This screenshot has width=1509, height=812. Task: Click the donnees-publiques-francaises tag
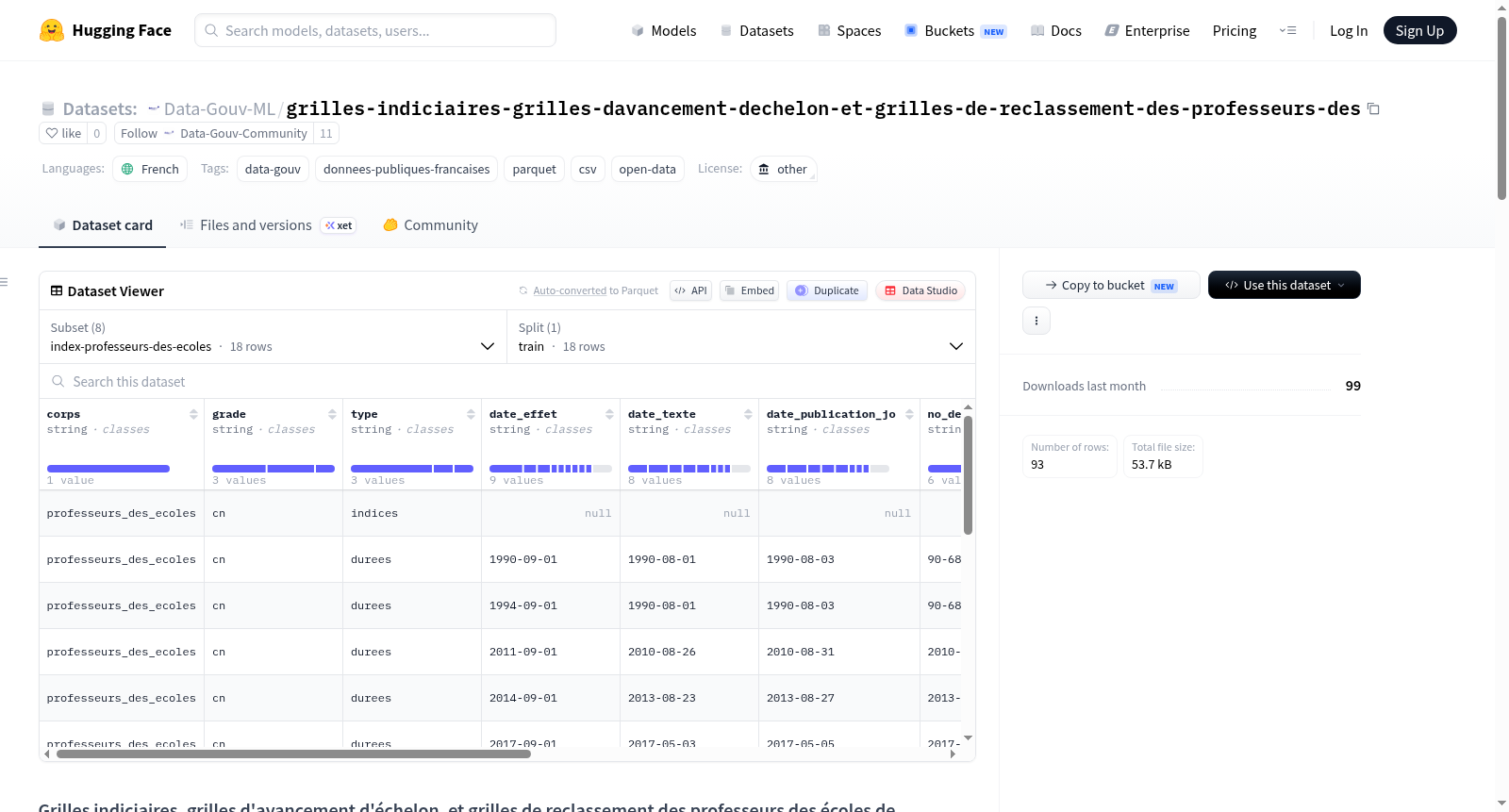pyautogui.click(x=406, y=169)
